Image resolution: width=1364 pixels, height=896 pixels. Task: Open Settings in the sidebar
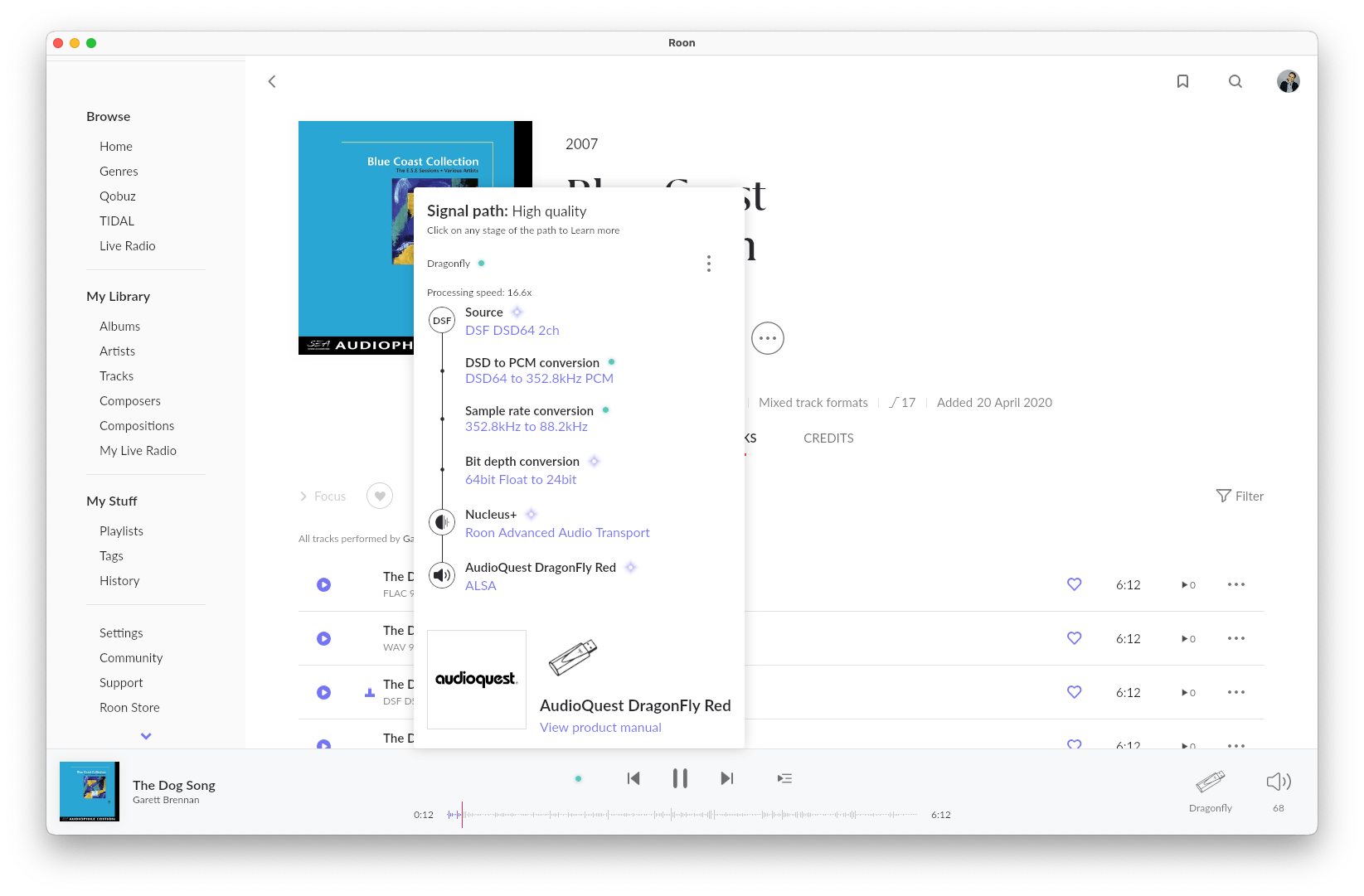121,633
